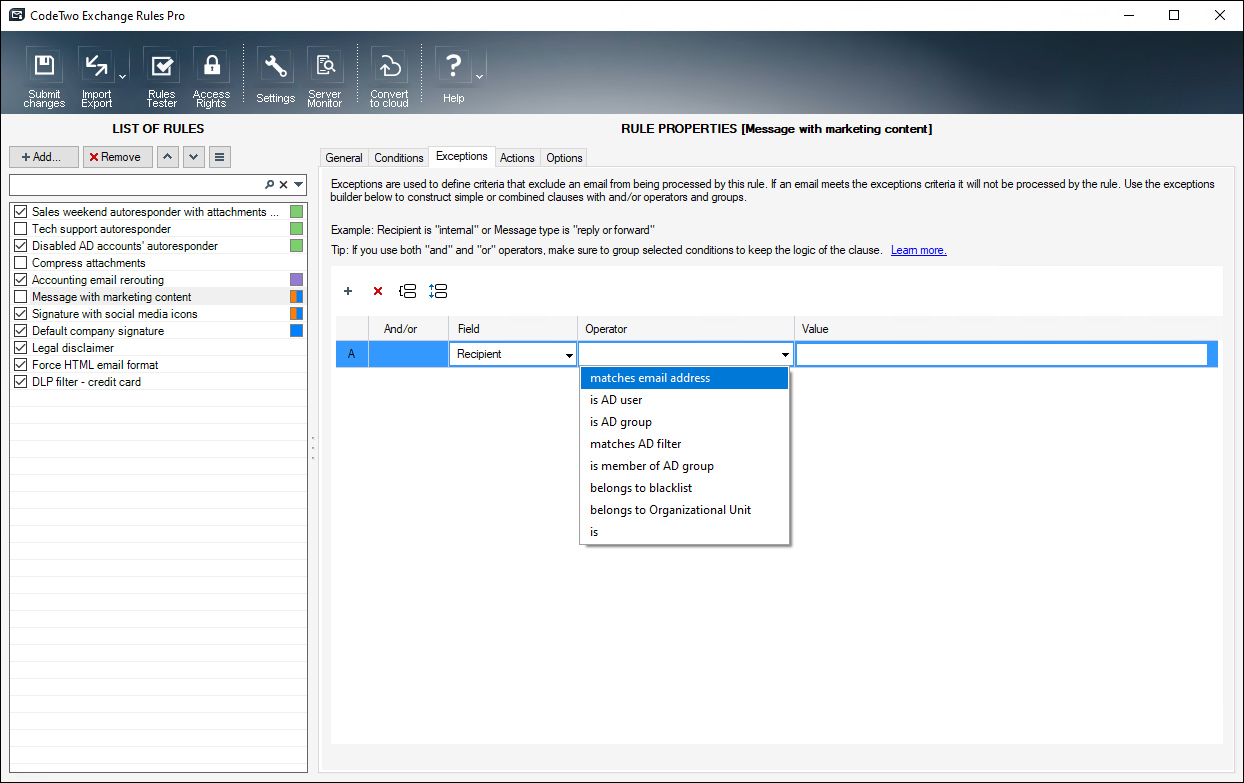This screenshot has width=1244, height=783.
Task: Collapse the Operator dropdown list
Action: (785, 354)
